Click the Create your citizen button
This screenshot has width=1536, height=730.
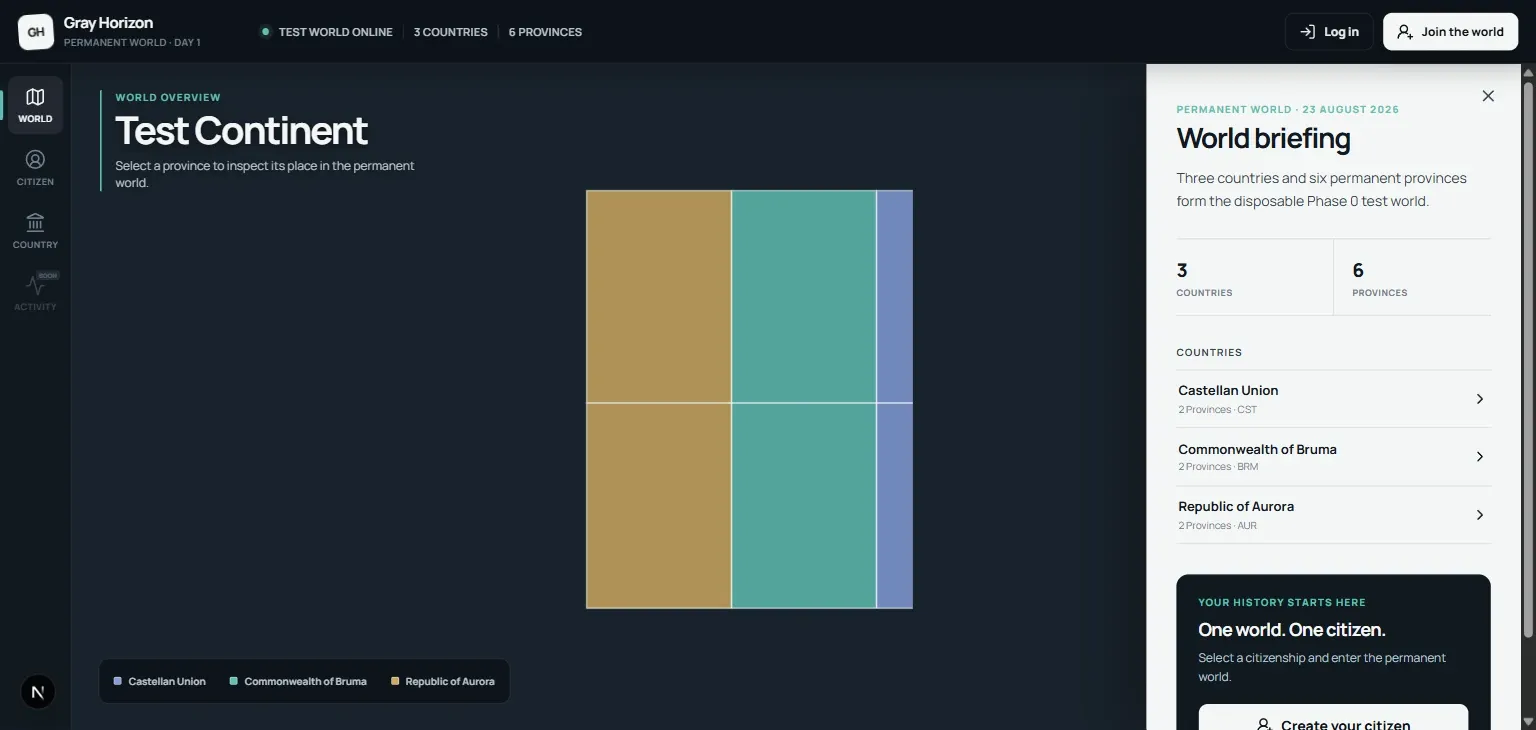pos(1333,717)
